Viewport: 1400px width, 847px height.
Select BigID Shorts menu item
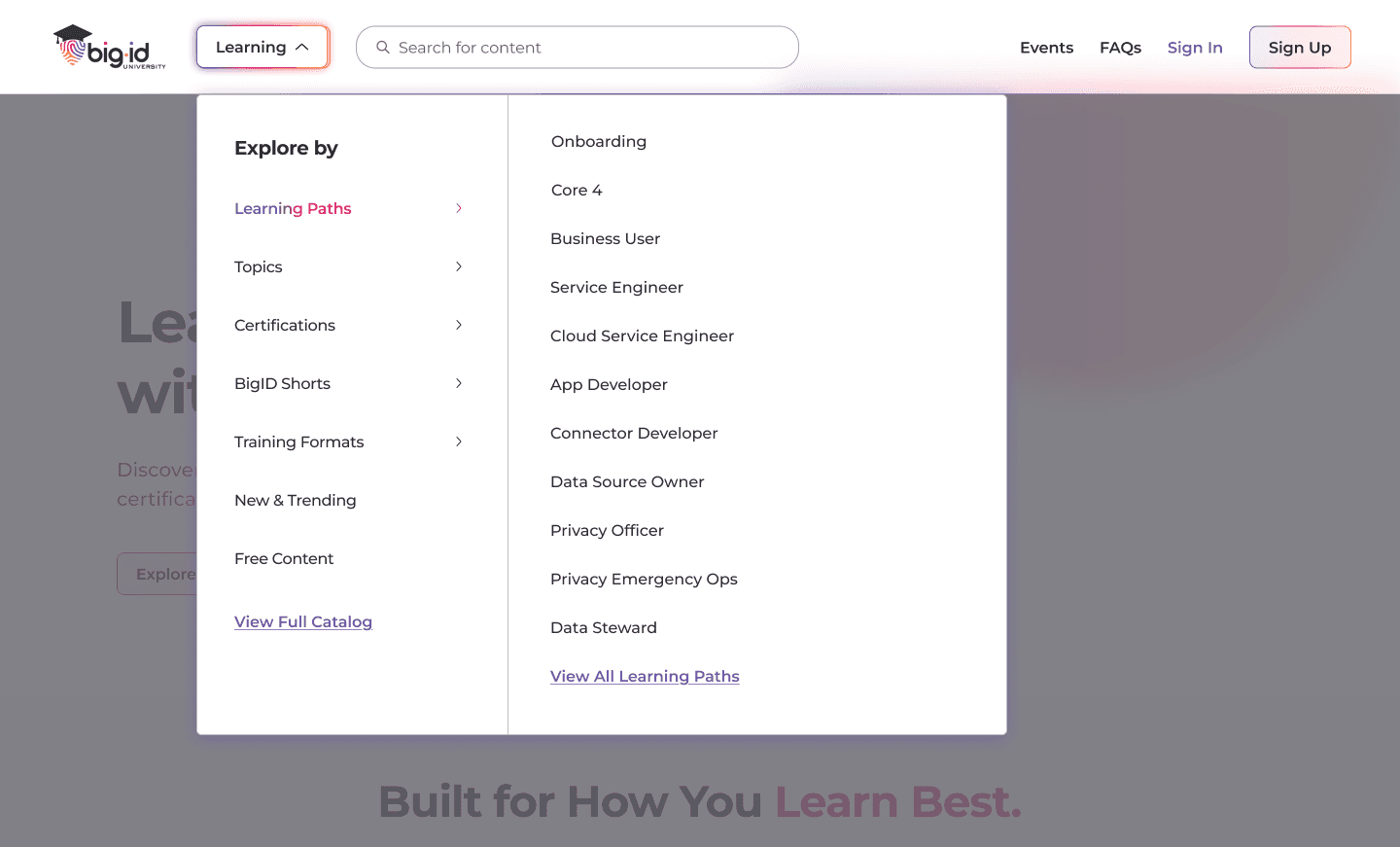282,383
